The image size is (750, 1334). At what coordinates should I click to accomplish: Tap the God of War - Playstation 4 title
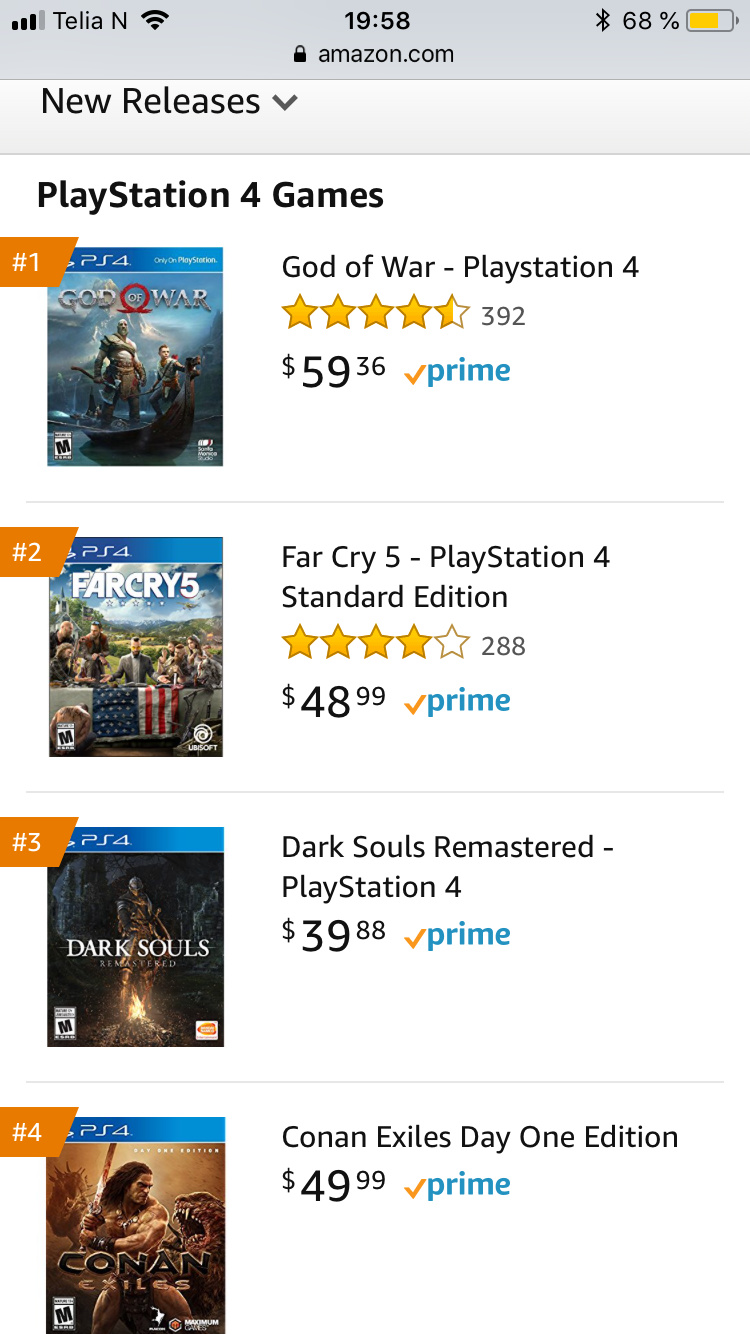(x=460, y=267)
